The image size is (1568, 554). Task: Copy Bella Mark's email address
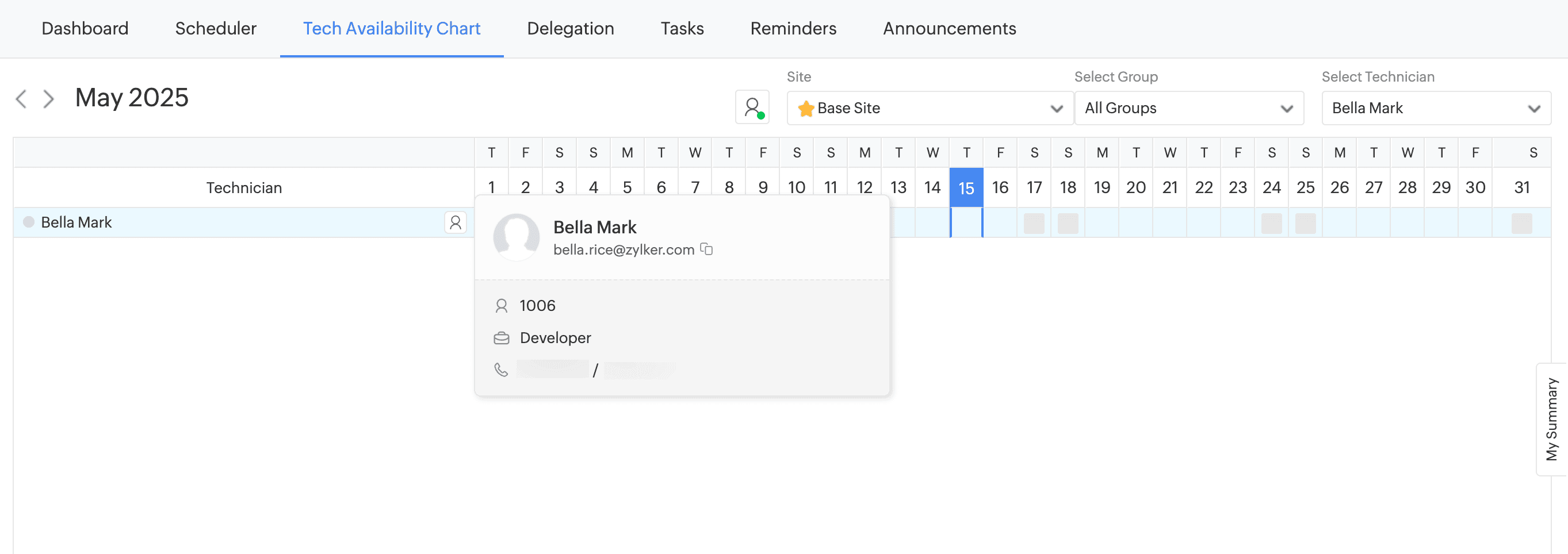coord(706,249)
